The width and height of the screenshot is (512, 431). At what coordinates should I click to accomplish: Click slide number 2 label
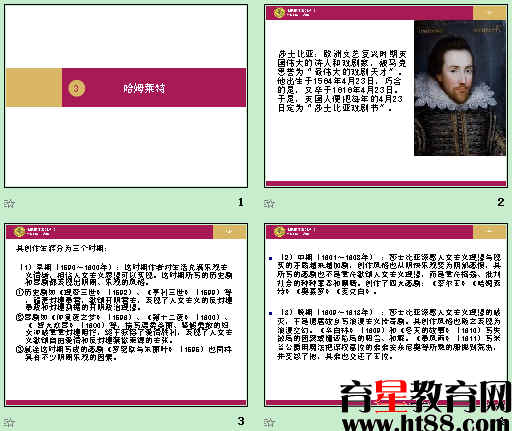(500, 202)
